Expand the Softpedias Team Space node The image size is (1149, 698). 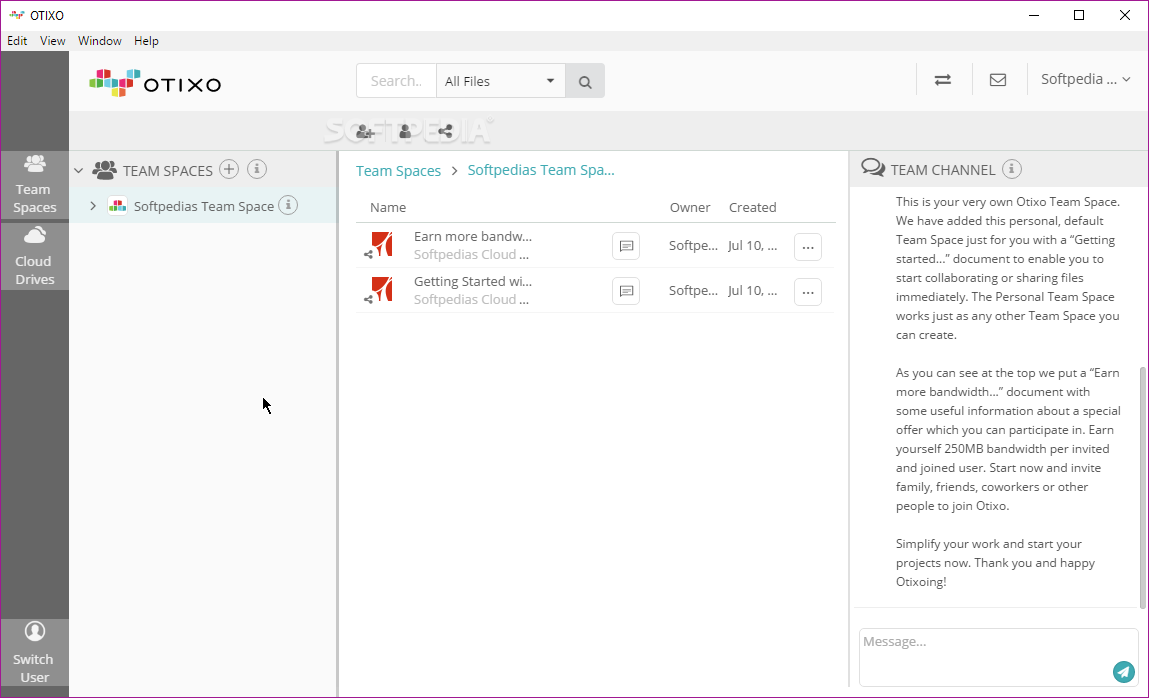[x=93, y=206]
